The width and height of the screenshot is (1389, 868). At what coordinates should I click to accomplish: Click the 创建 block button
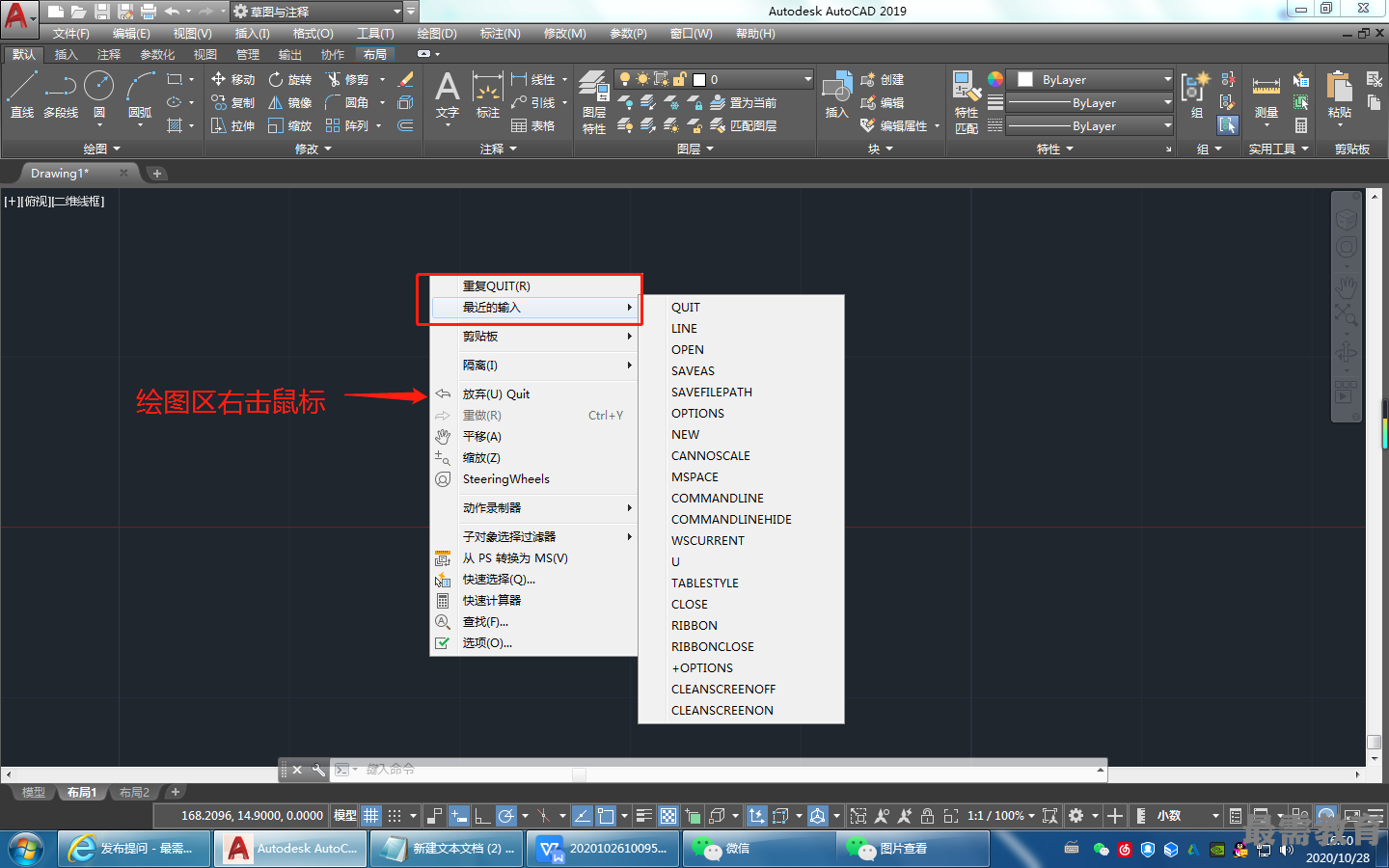[x=883, y=79]
